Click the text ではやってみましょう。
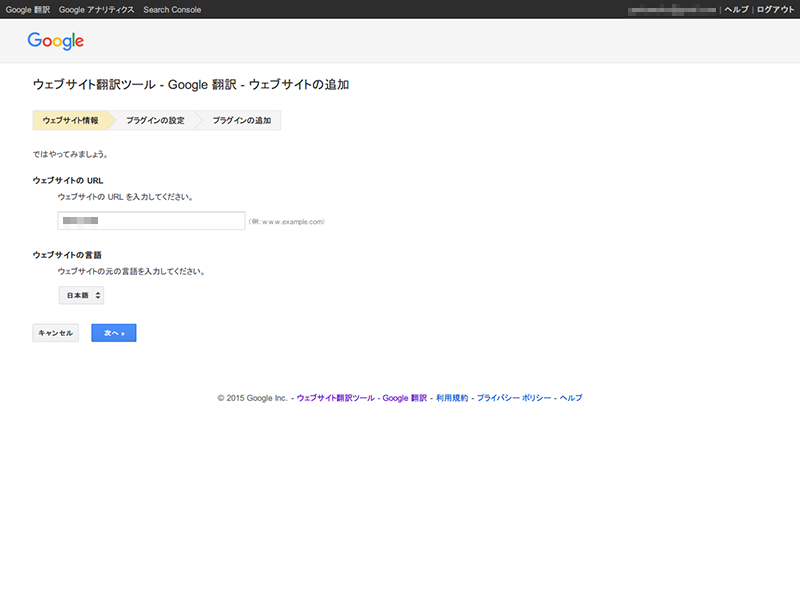This screenshot has height=600, width=800. [x=70, y=154]
